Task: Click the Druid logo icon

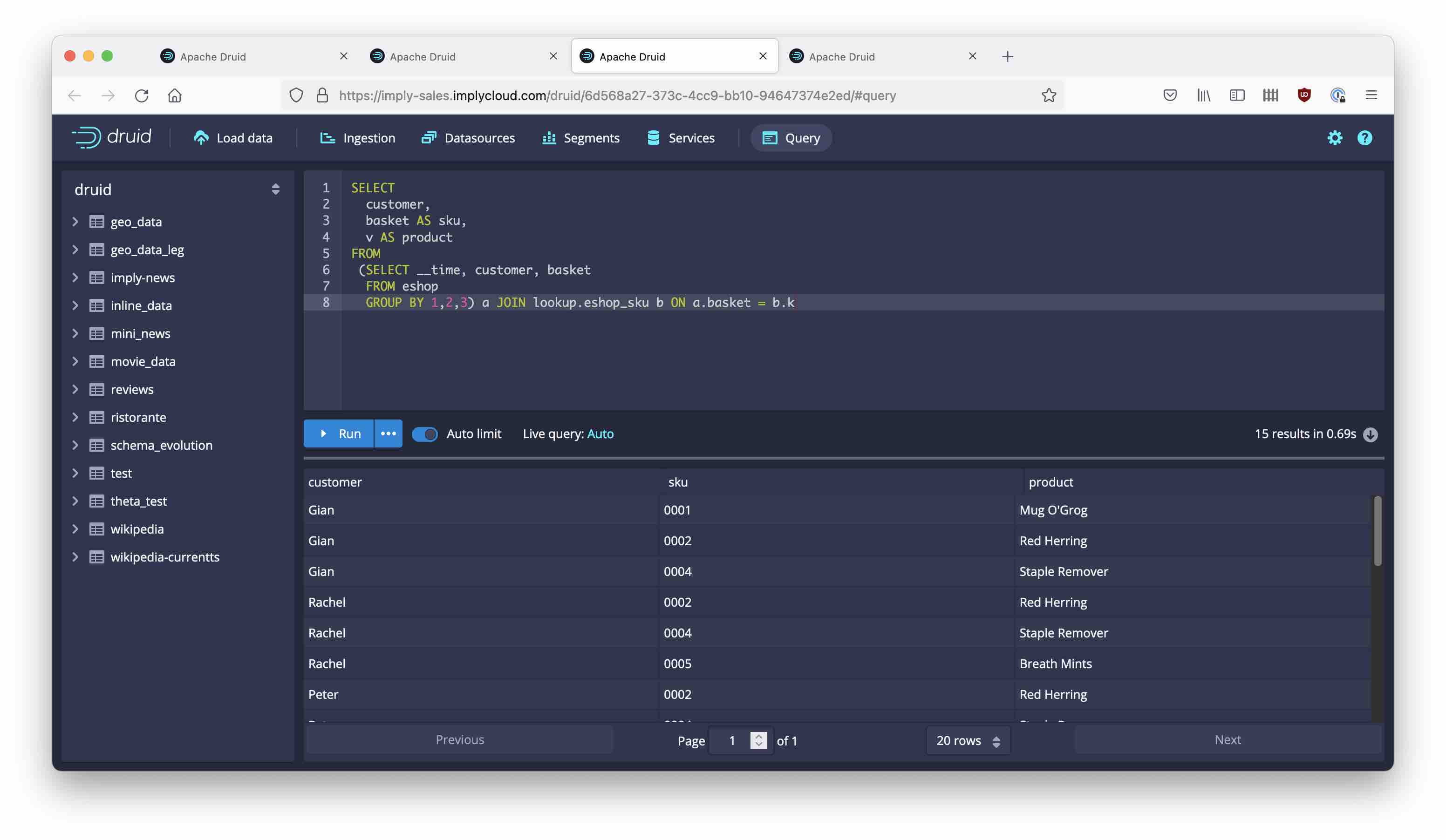Action: tap(87, 138)
